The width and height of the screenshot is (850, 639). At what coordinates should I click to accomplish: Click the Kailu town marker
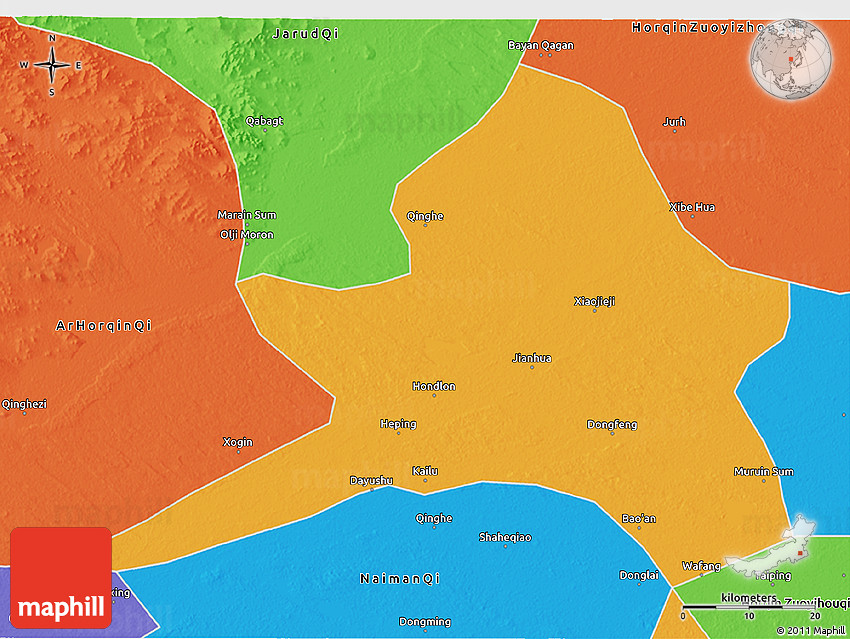coord(425,481)
